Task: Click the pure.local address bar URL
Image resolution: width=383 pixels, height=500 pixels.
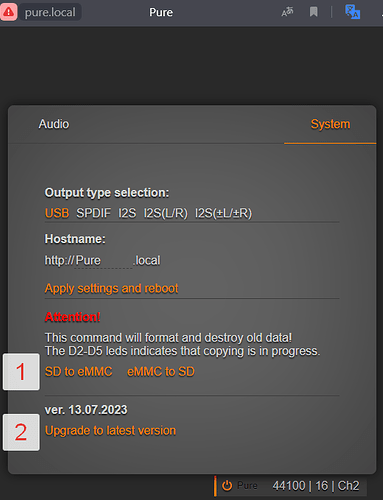Action: tap(50, 12)
